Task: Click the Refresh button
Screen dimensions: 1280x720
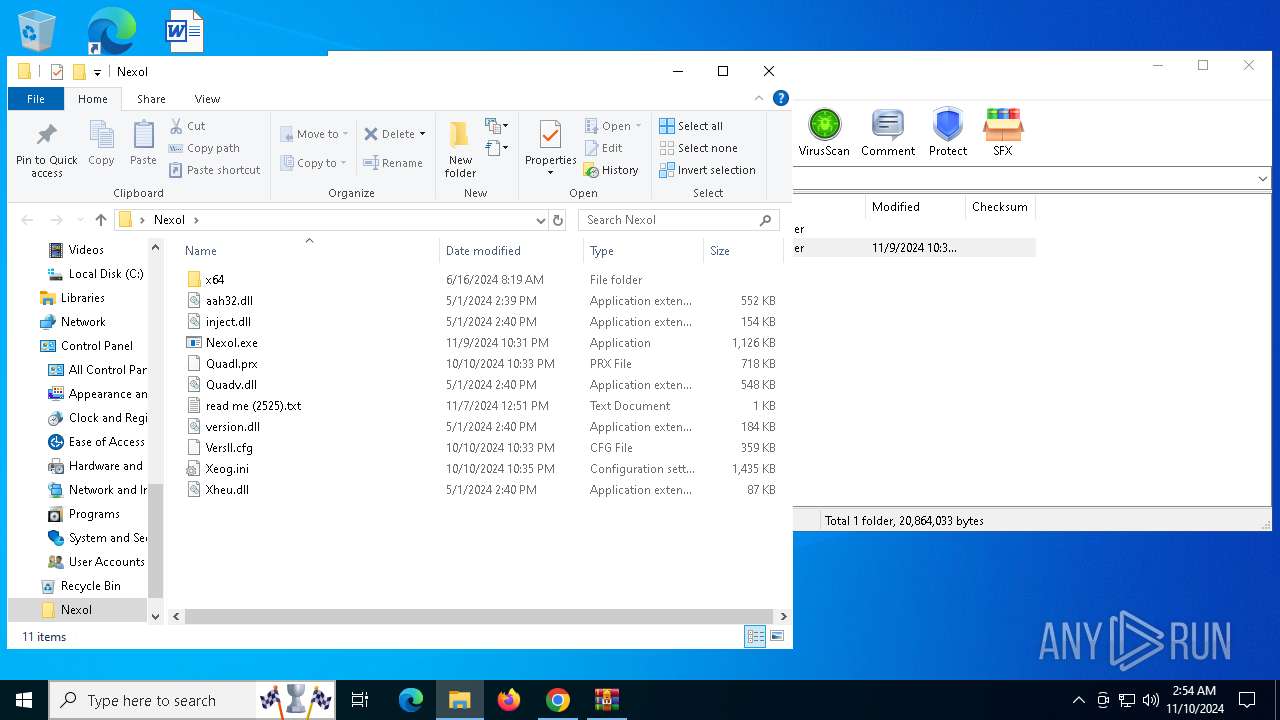Action: (558, 220)
